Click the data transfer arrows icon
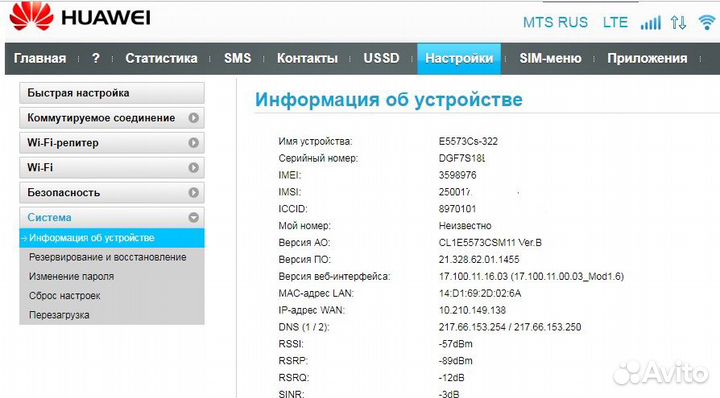 pyautogui.click(x=678, y=22)
